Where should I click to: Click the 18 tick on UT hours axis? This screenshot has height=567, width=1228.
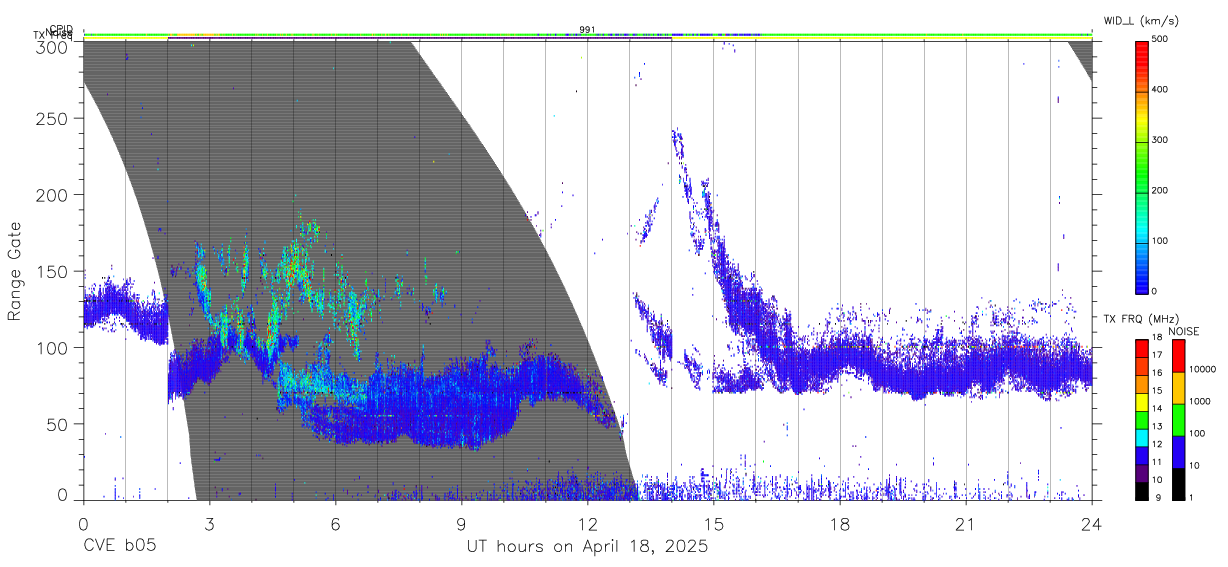[840, 524]
